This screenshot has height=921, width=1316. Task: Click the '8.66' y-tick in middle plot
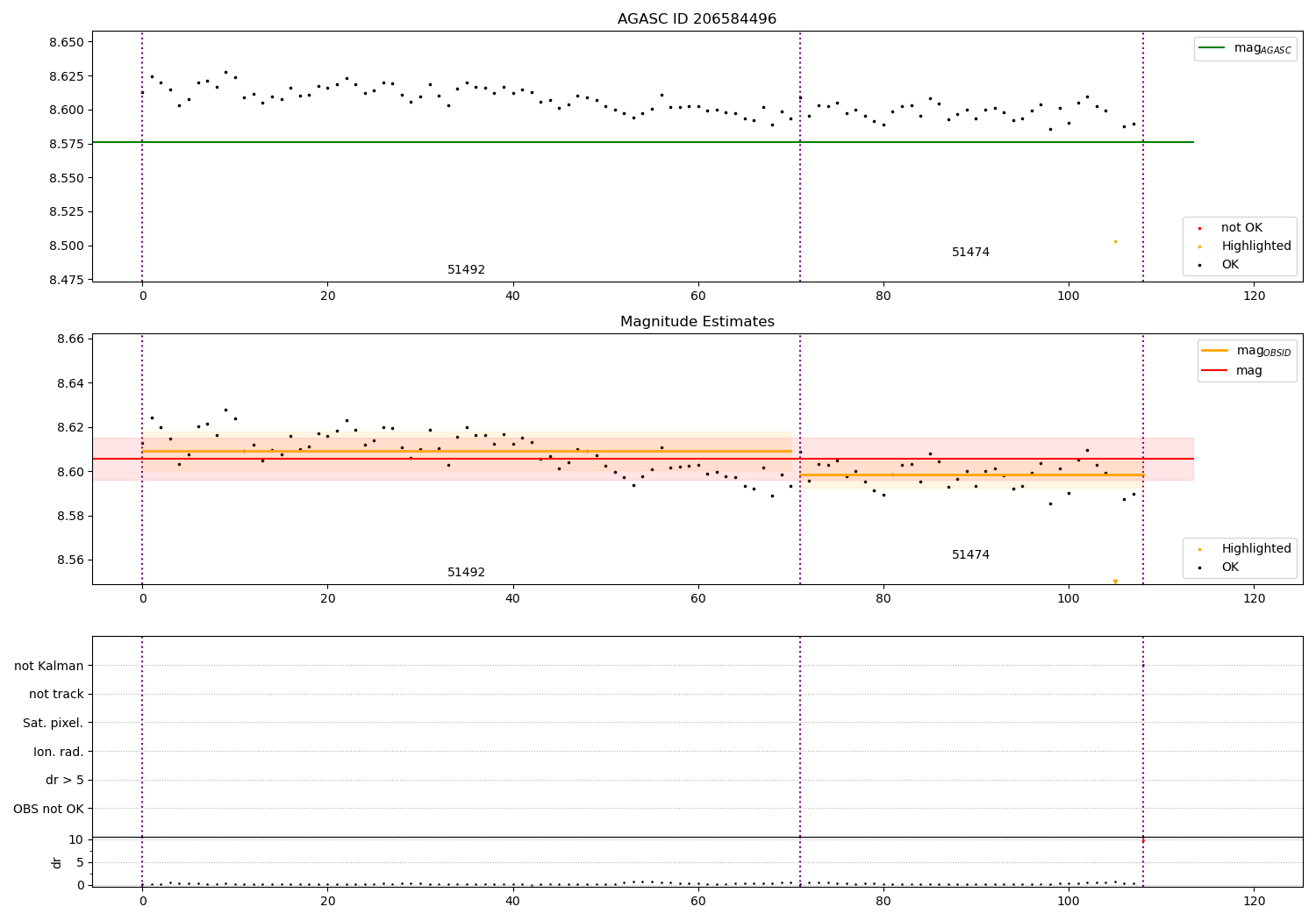[x=71, y=339]
